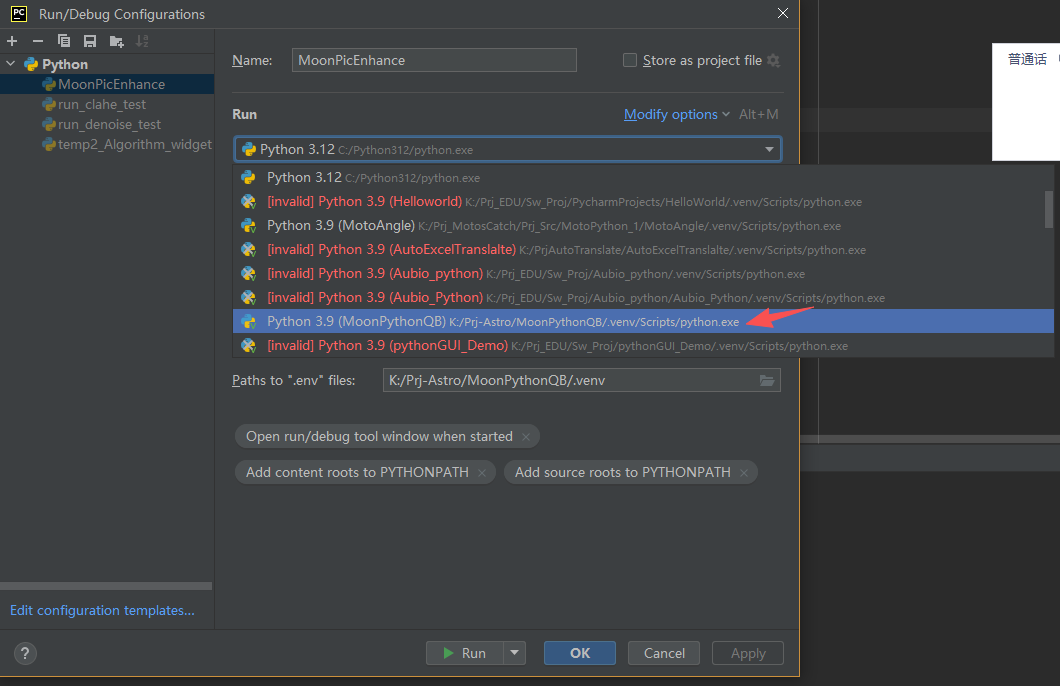This screenshot has width=1060, height=686.
Task: Remove the selected configuration
Action: coord(38,41)
